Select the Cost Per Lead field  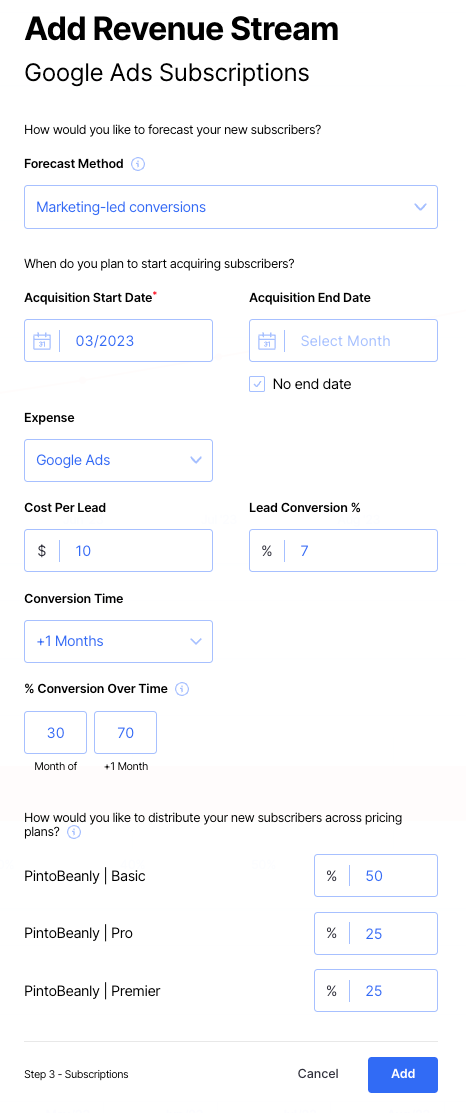pyautogui.click(x=118, y=550)
